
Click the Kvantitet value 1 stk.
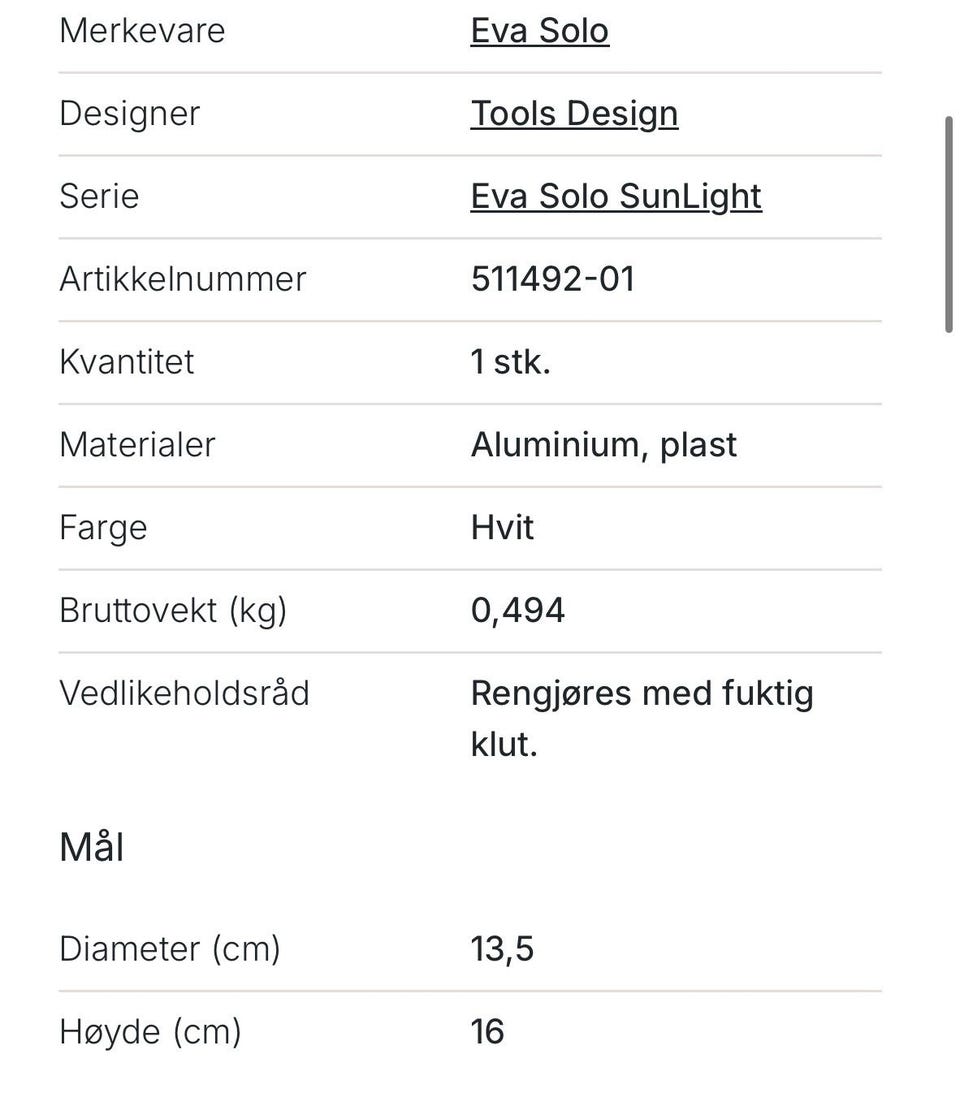[510, 362]
